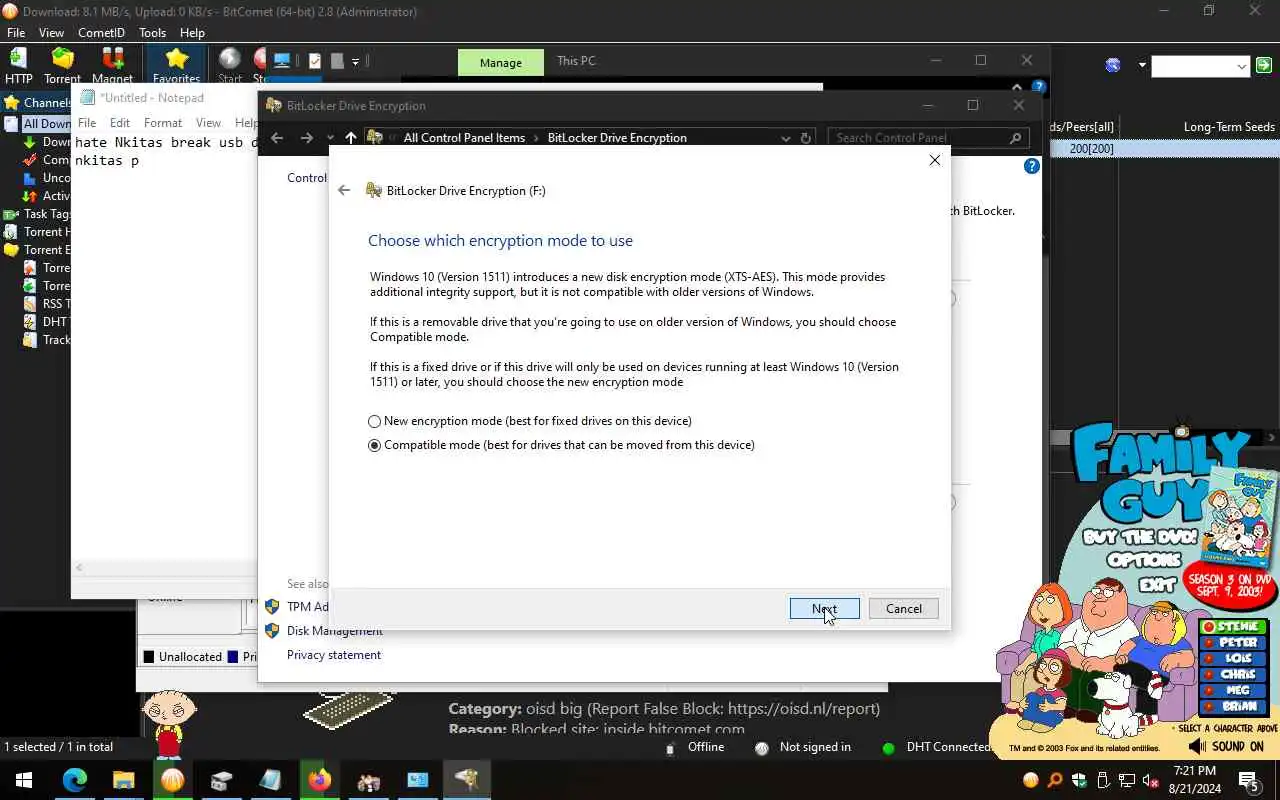Open the Windows Start menu

point(24,780)
